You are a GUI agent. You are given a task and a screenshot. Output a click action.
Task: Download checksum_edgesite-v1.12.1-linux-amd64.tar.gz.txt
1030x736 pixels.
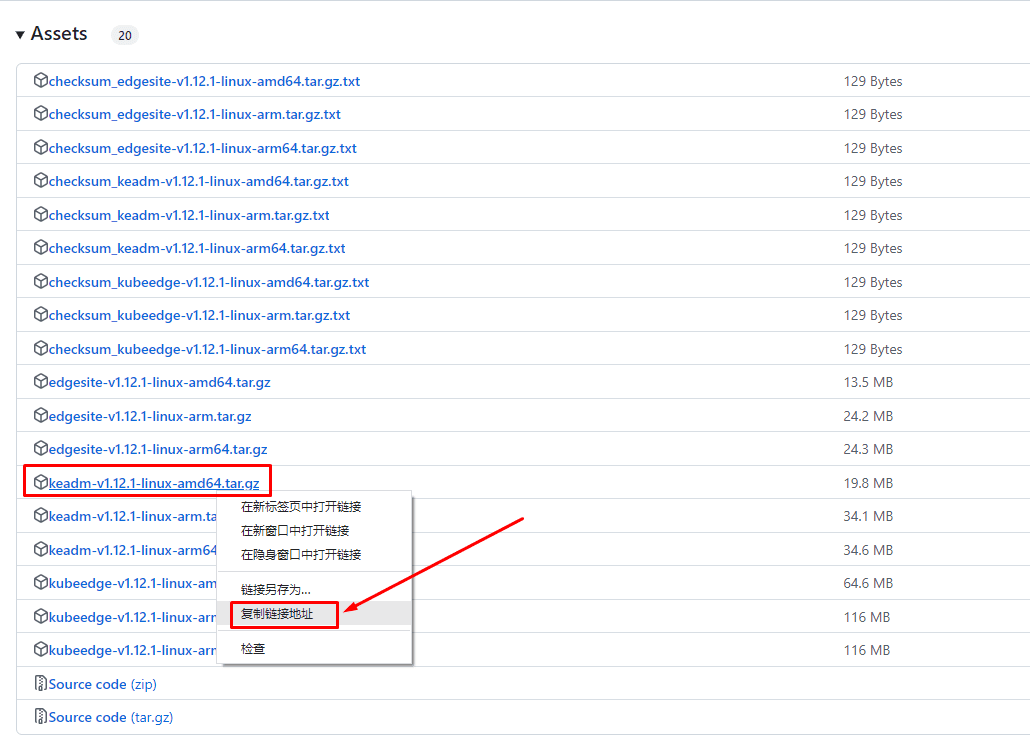(204, 81)
